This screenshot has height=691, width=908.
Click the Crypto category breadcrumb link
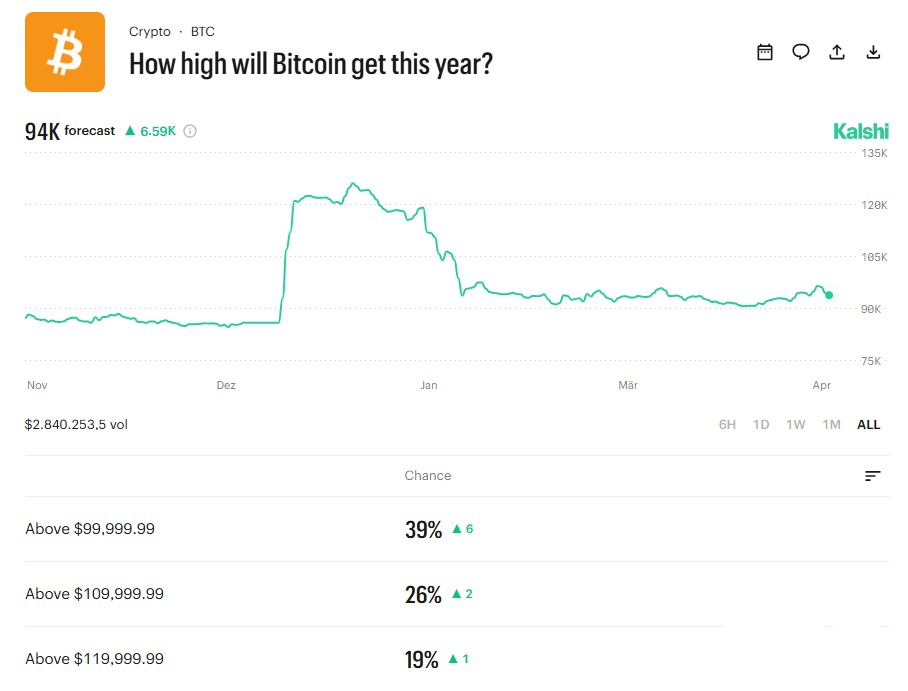point(150,32)
